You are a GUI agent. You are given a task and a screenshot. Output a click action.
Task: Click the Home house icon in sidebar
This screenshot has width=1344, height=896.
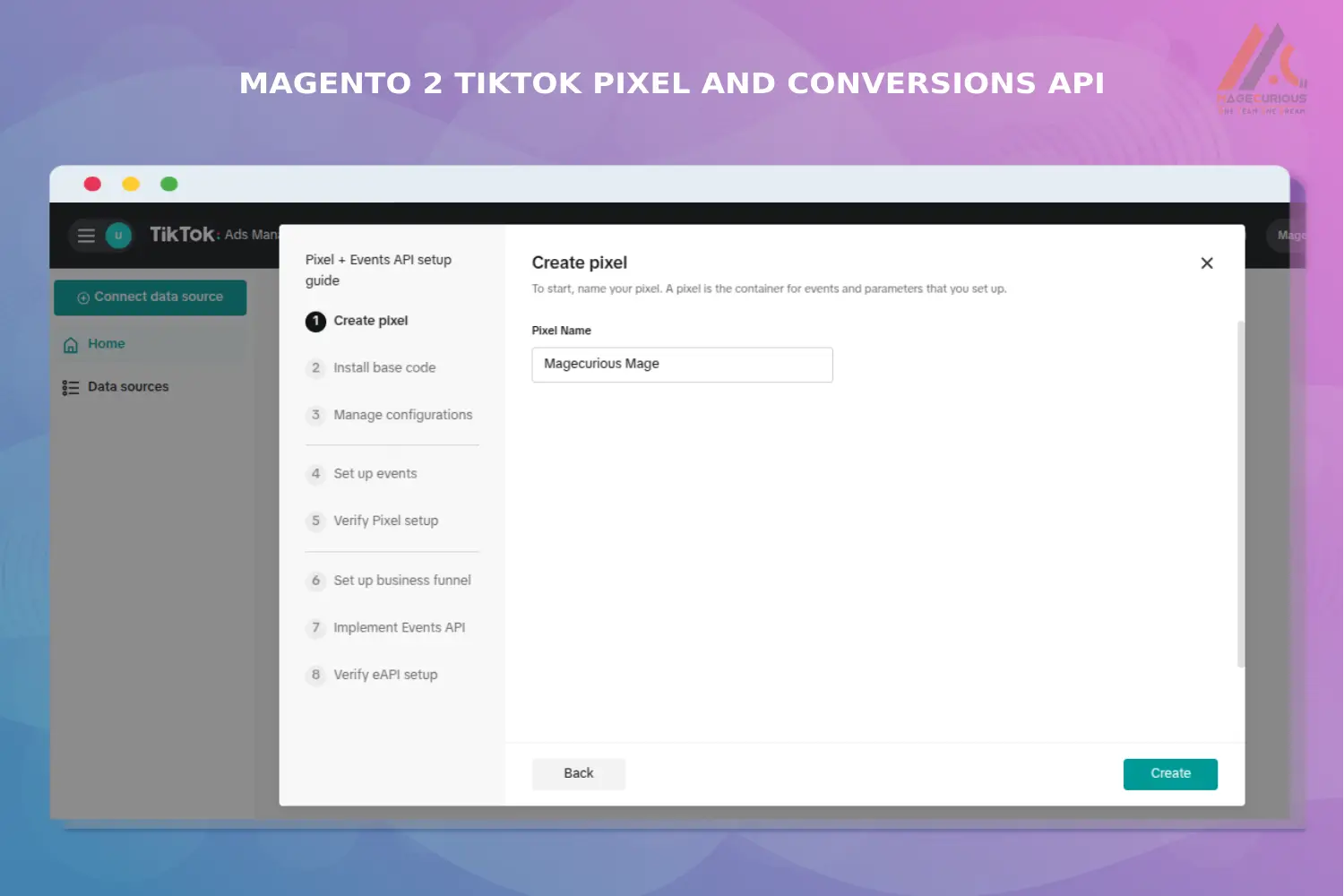pos(71,343)
